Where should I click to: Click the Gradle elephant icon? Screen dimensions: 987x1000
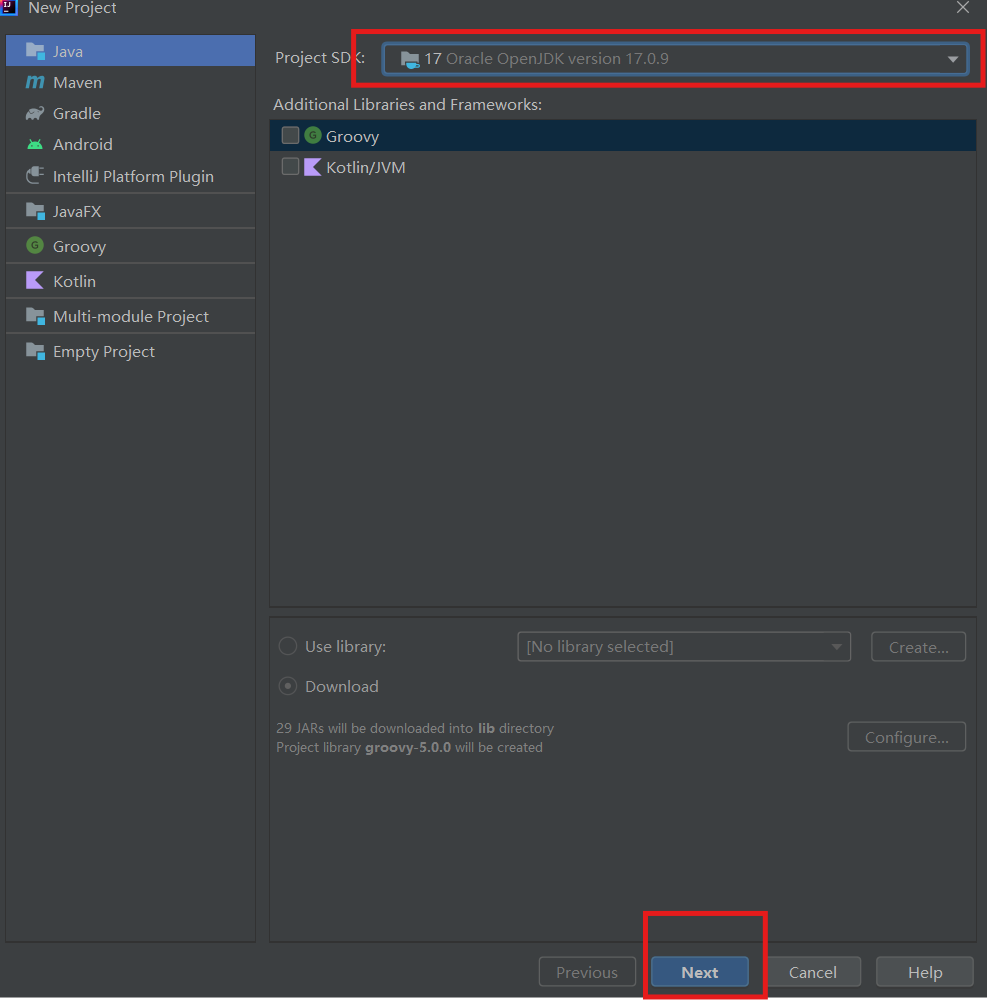pos(35,114)
